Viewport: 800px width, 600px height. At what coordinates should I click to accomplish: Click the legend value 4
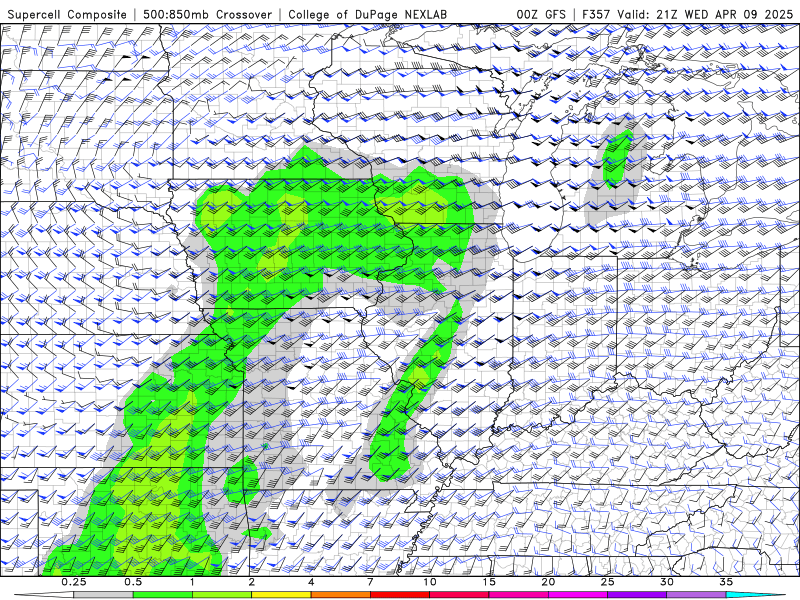(311, 582)
